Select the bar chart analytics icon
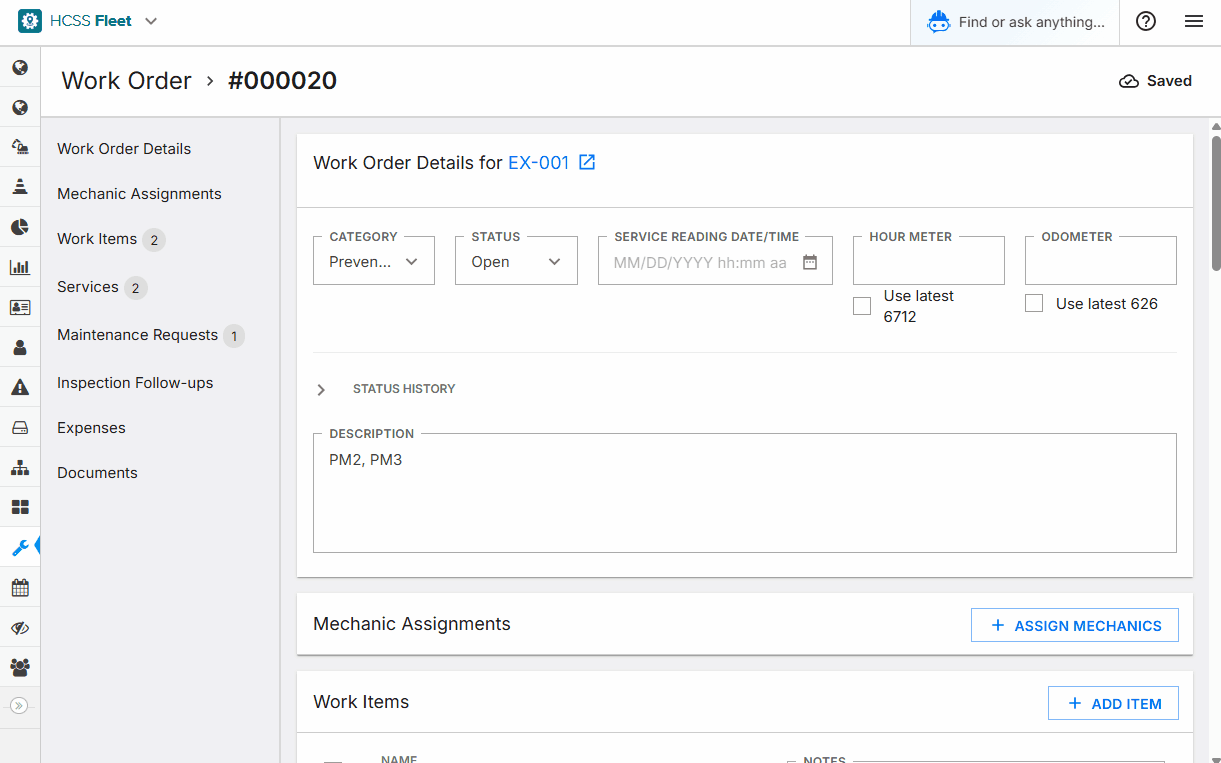 click(20, 267)
